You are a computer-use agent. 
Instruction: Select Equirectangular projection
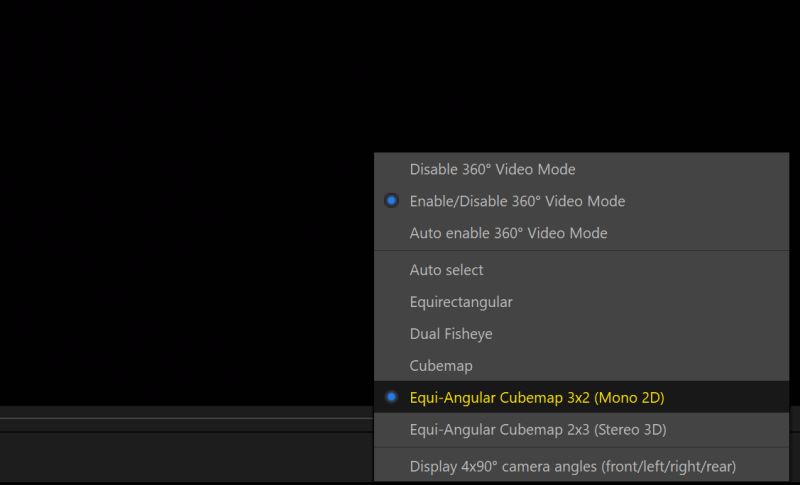point(582,302)
